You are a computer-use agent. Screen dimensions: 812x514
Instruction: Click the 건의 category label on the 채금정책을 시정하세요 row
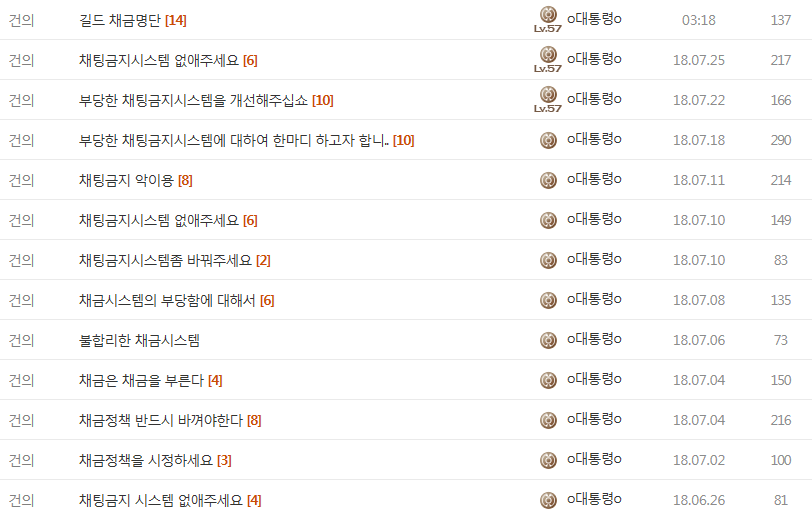pos(21,460)
